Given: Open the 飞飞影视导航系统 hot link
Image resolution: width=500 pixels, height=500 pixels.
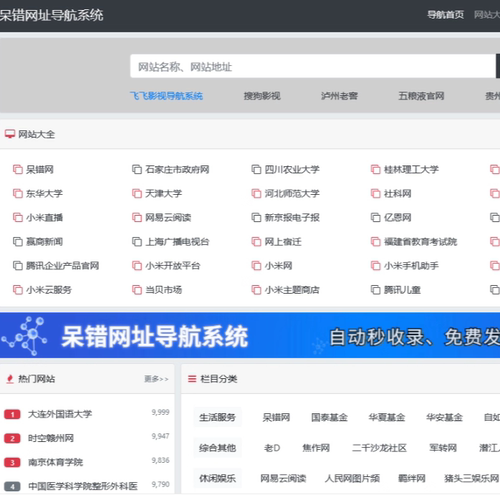Looking at the screenshot, I should coord(166,96).
